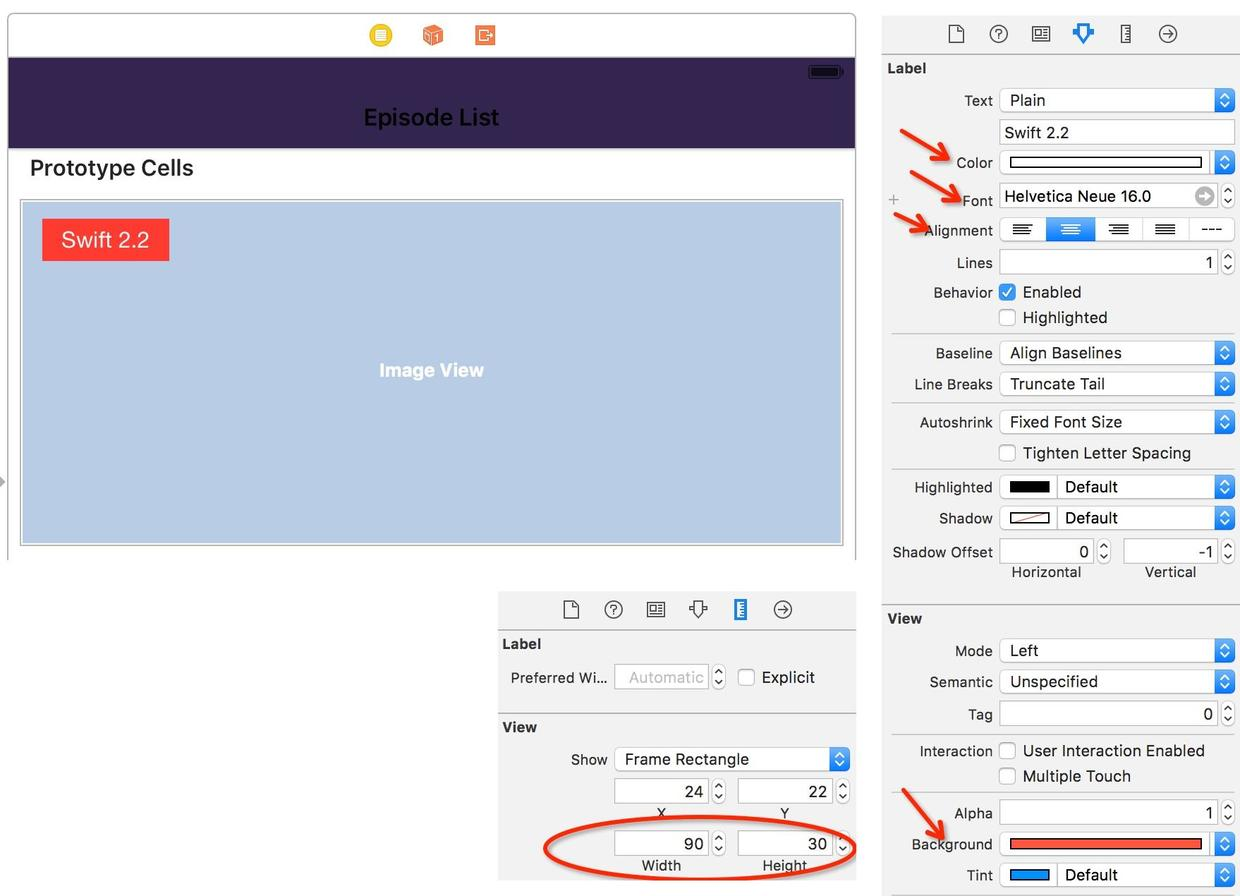
Task: Click the Tag value field
Action: click(1108, 714)
